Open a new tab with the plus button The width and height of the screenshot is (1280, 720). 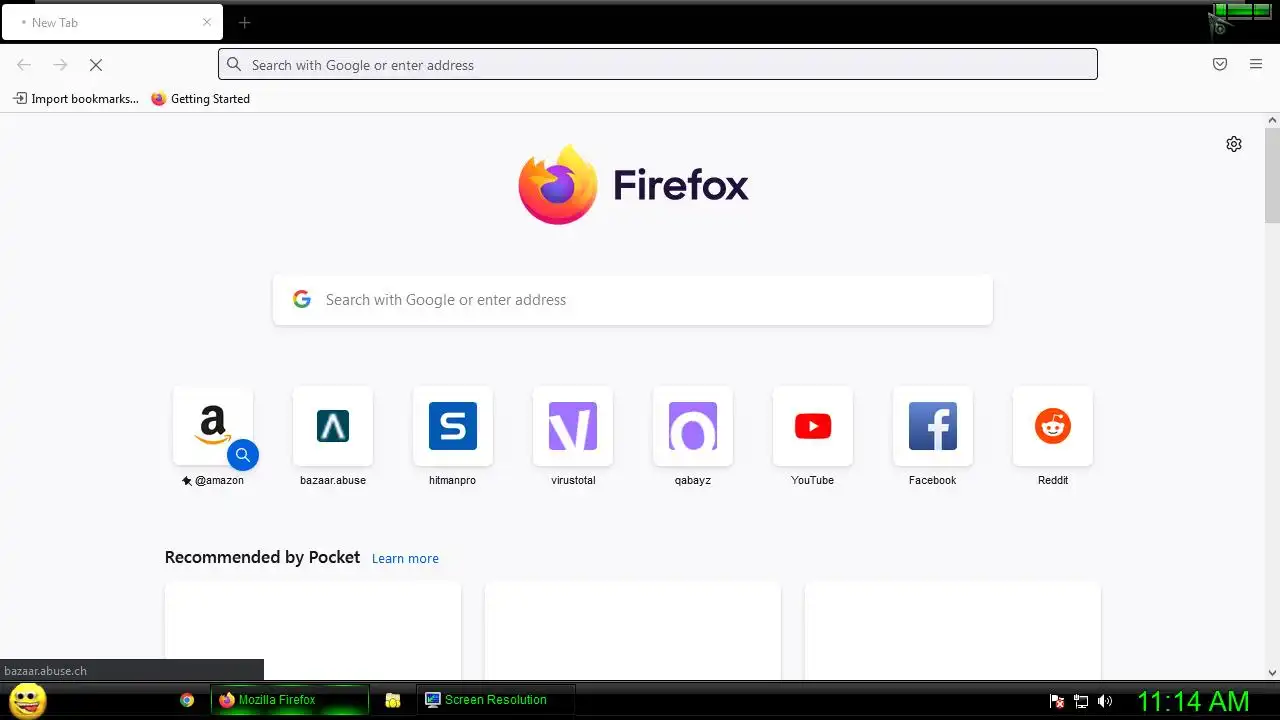244,22
